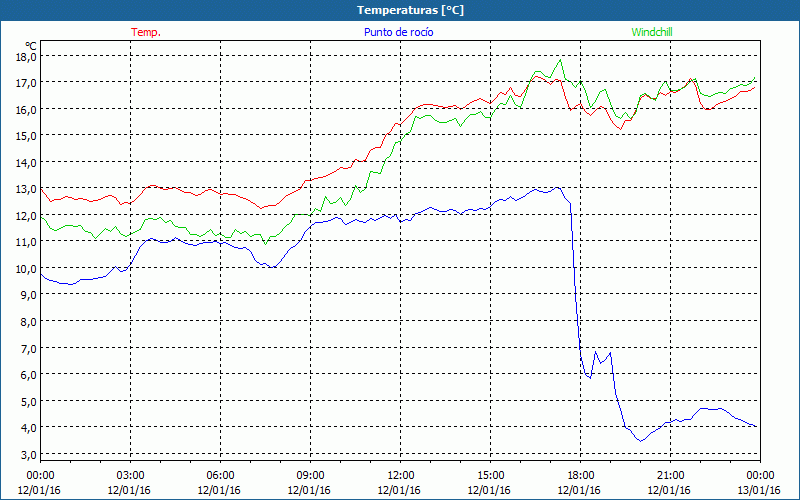Click the 12,0 y-axis value
Viewport: 800px width, 500px height.
(x=26, y=215)
